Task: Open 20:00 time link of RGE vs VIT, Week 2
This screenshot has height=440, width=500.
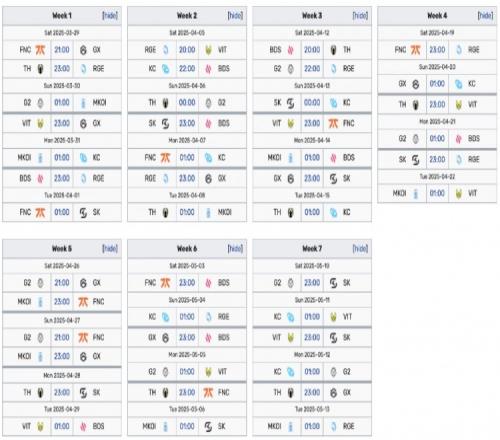Action: tap(187, 50)
